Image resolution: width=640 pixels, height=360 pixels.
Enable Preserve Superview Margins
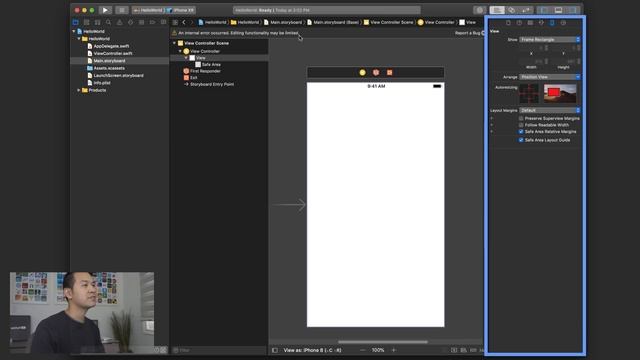click(x=521, y=118)
